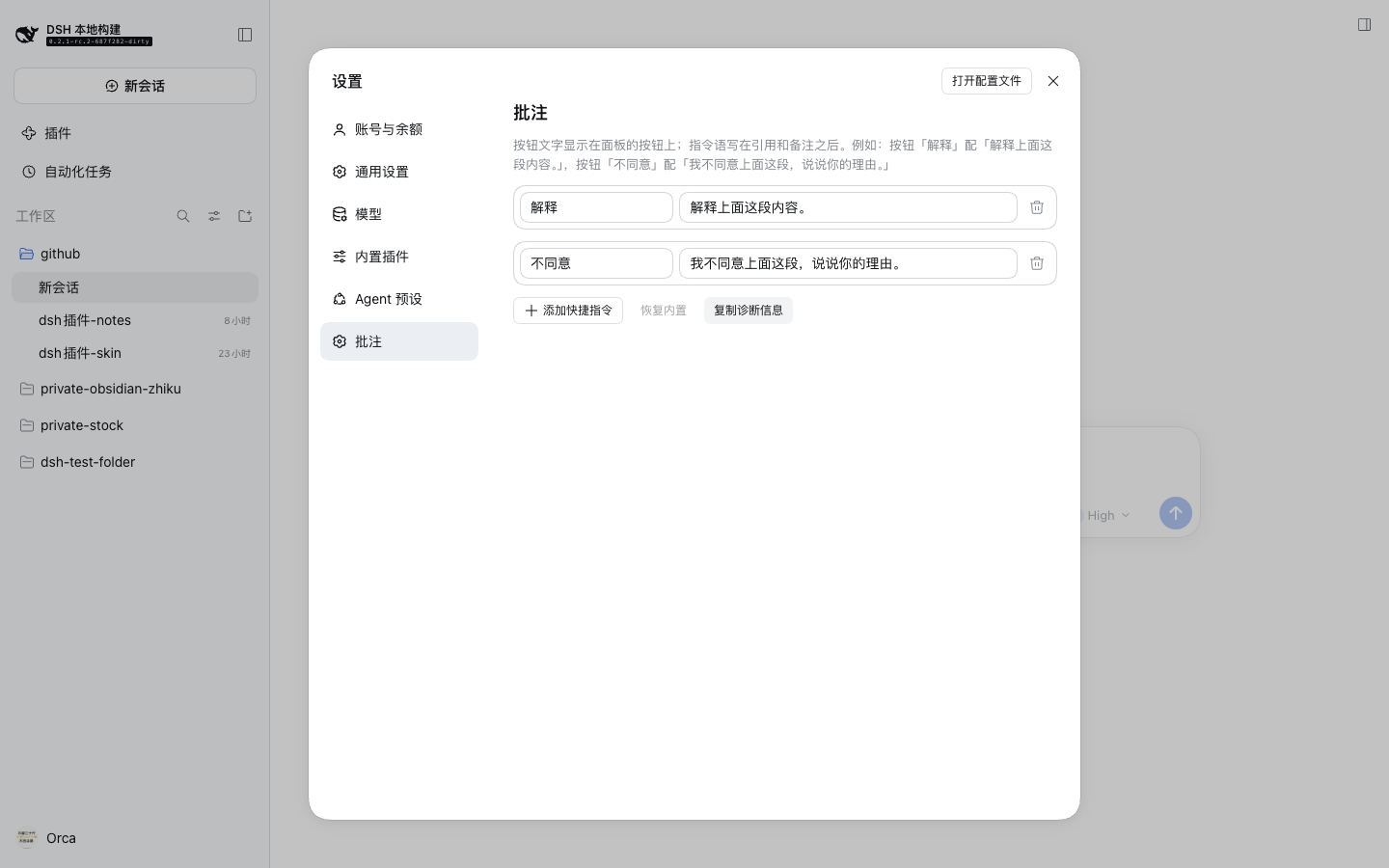Open workspace filter settings icon

[x=214, y=216]
